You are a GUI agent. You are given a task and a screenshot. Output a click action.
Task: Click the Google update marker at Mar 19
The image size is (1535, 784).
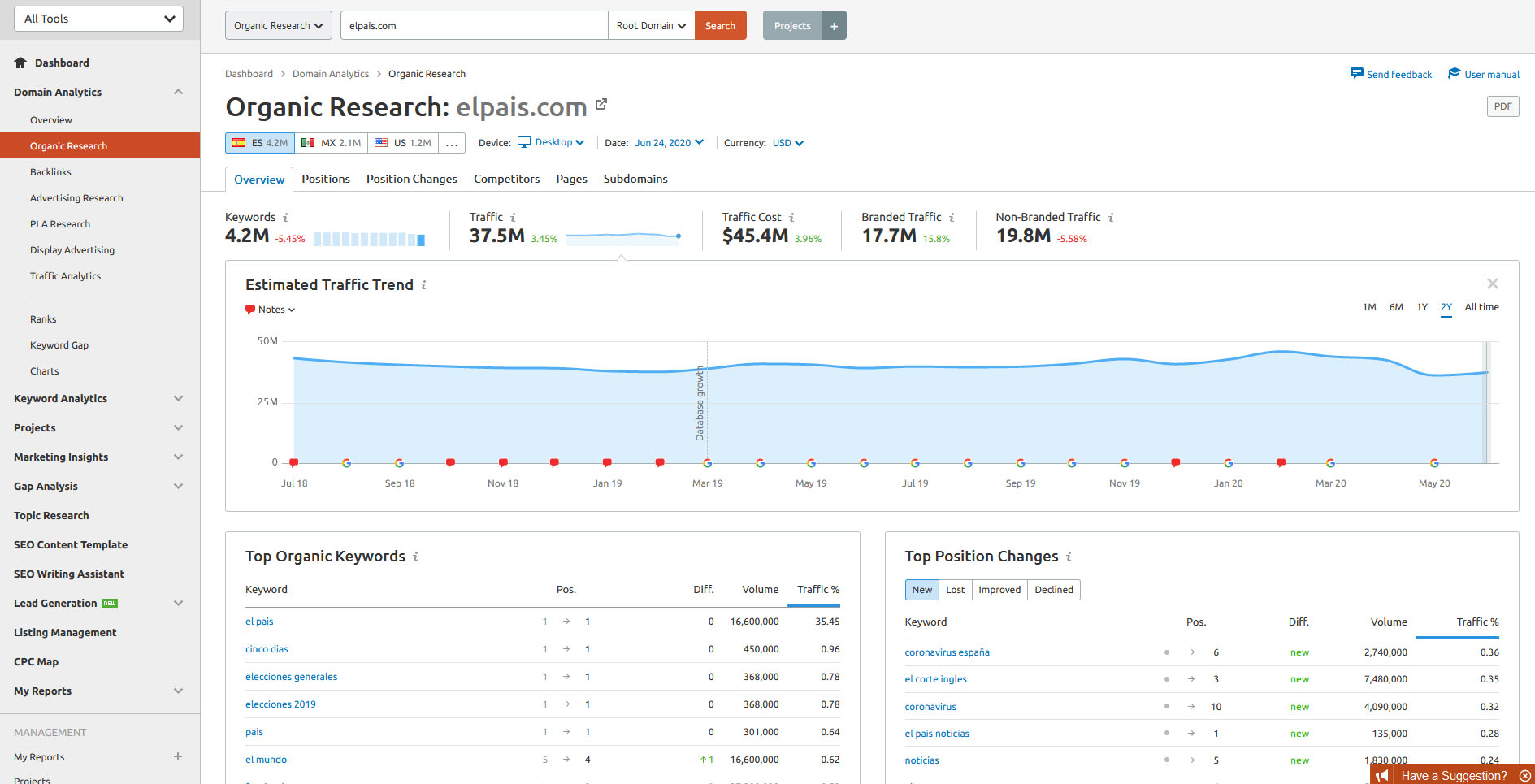click(x=707, y=463)
